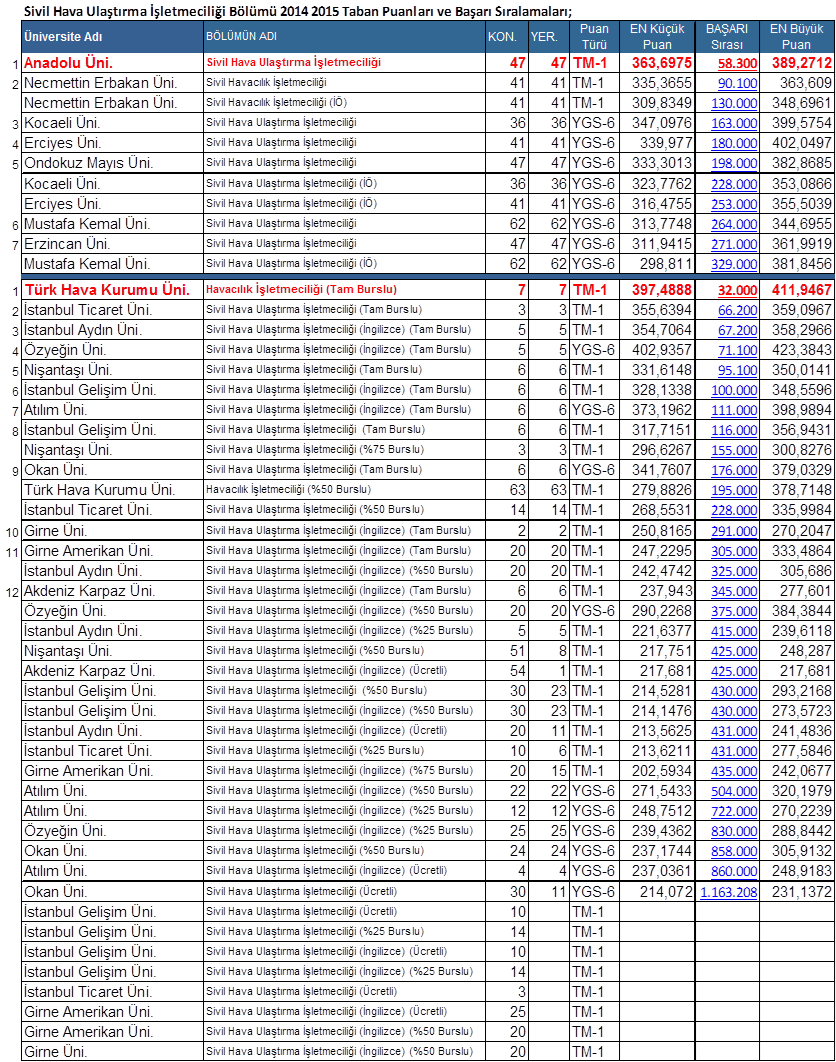This screenshot has height=1062, width=836.
Task: Follow the 100.000 rank link
Action: [734, 390]
